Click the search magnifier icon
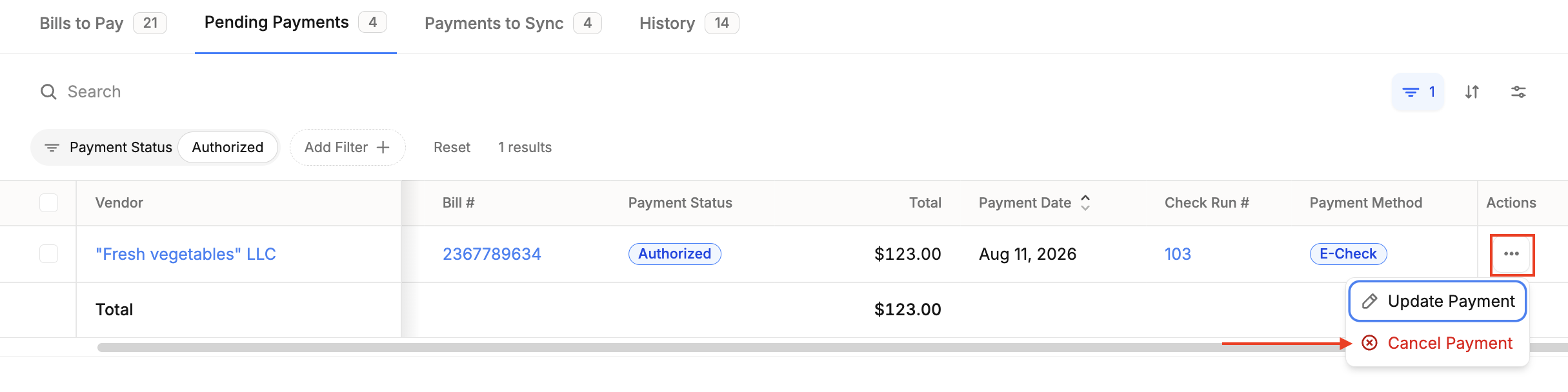Image resolution: width=1568 pixels, height=392 pixels. [48, 92]
